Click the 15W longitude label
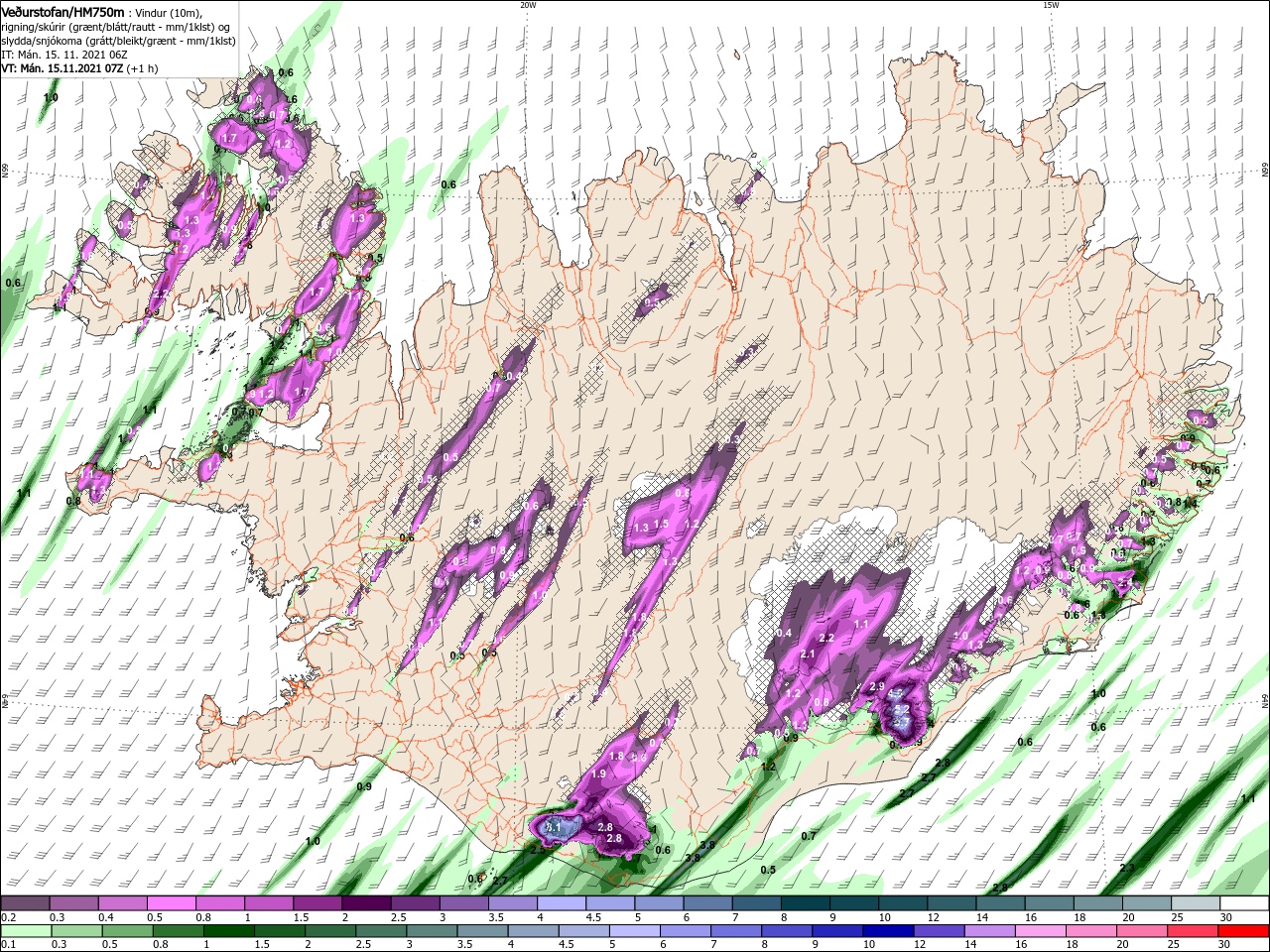This screenshot has height=952, width=1270. tap(1051, 5)
